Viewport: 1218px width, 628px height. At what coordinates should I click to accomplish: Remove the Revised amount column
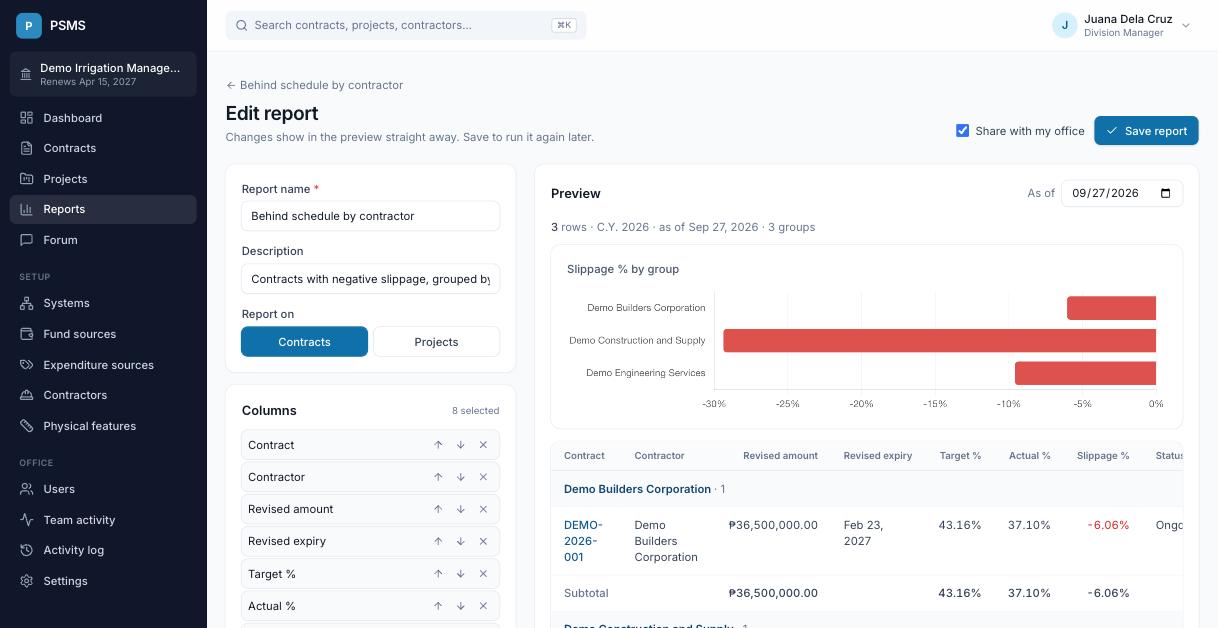click(483, 509)
